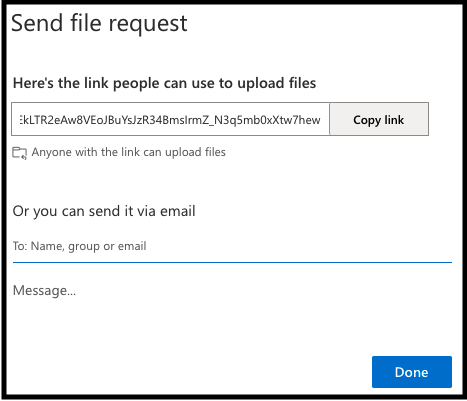Click the 'Or you can send it via email' label
The width and height of the screenshot is (467, 401).
[104, 211]
